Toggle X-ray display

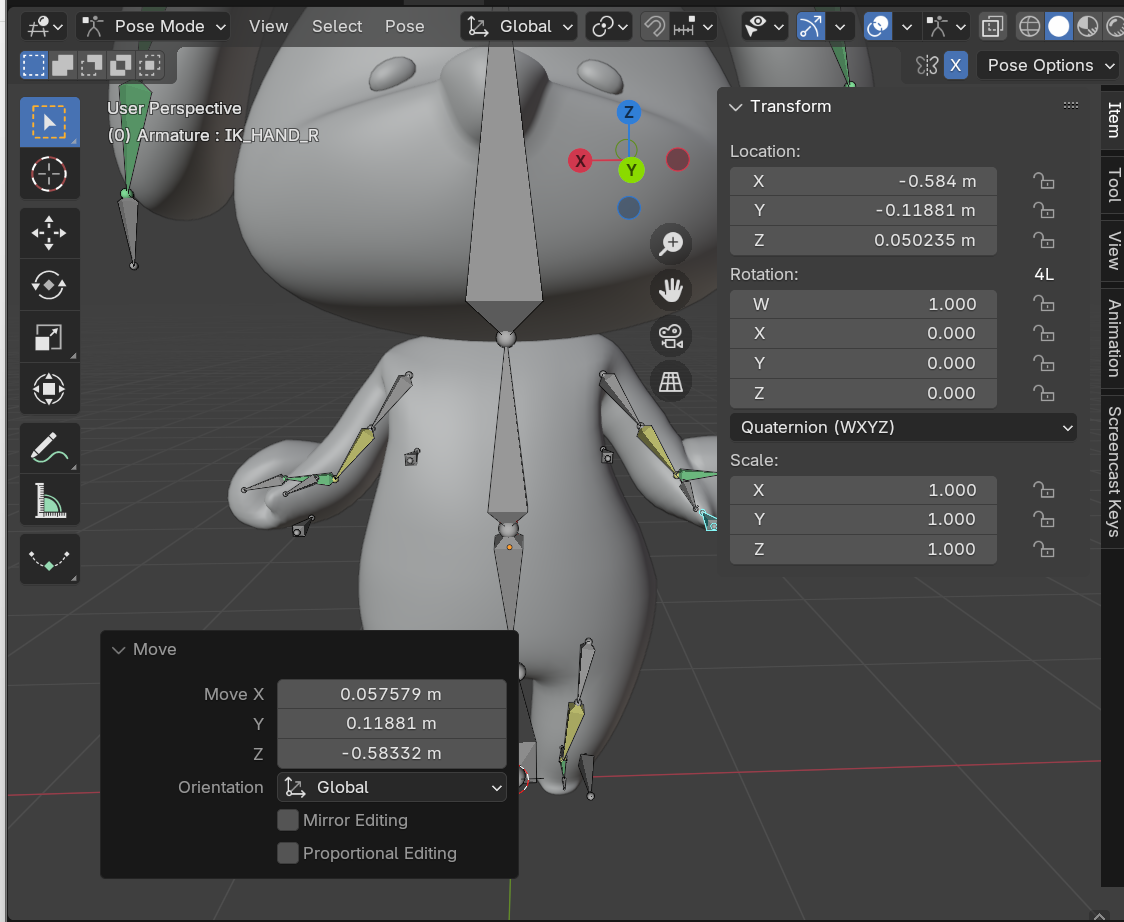pos(992,27)
